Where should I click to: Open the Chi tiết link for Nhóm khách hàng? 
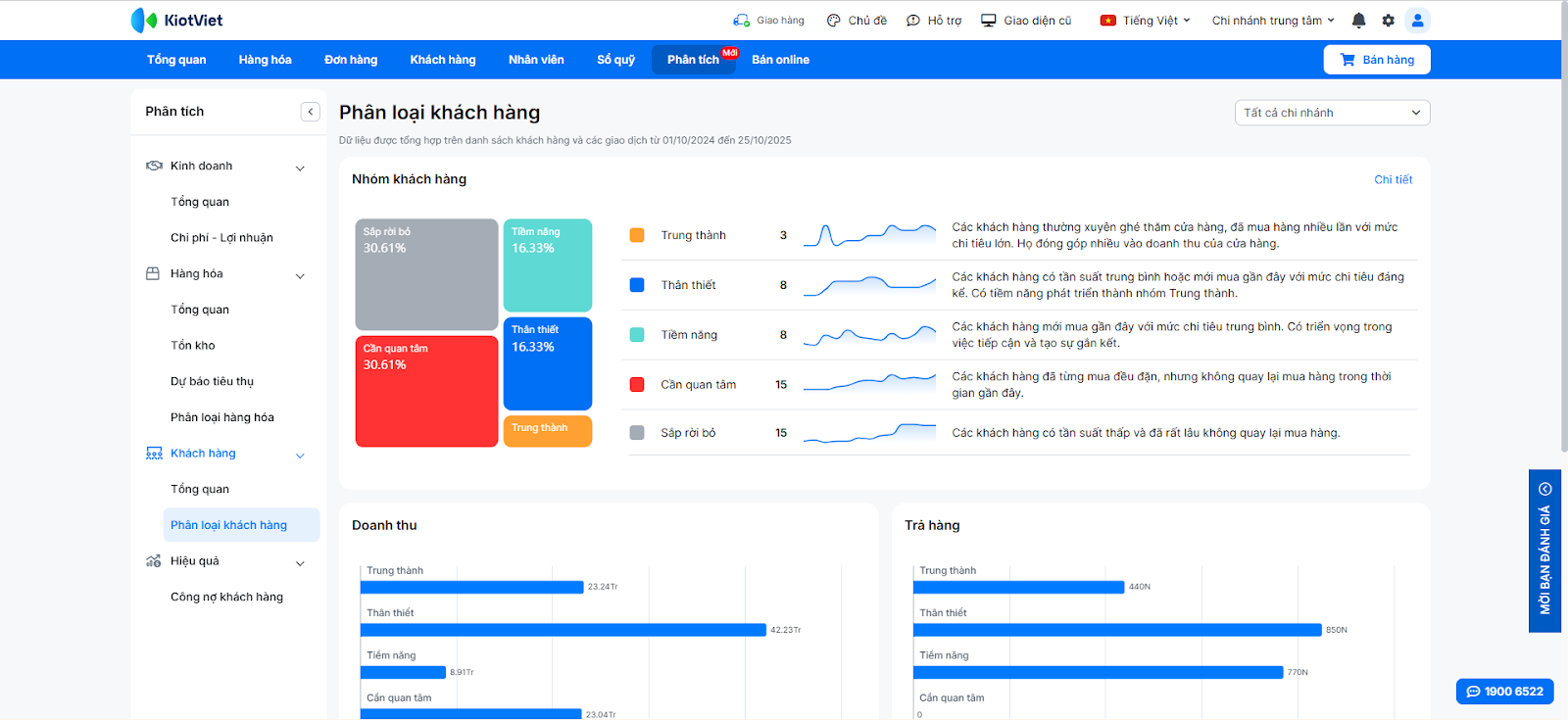pyautogui.click(x=1393, y=179)
